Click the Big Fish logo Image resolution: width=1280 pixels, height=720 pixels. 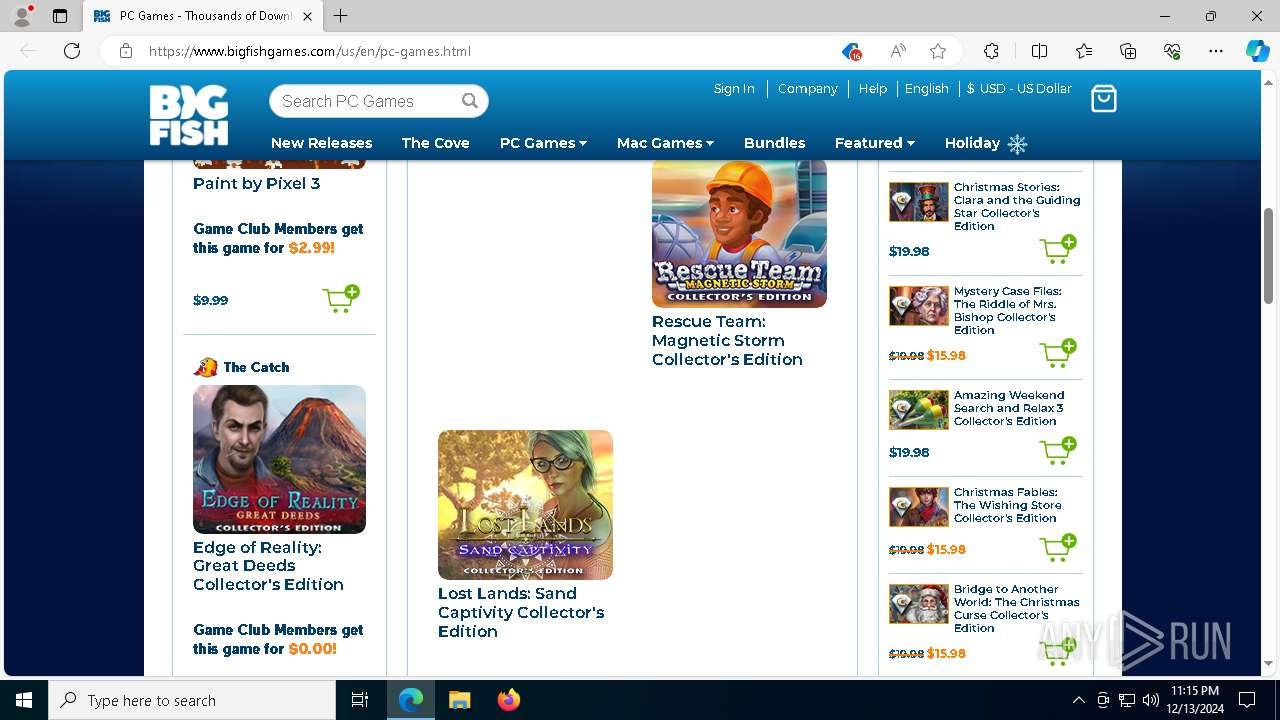point(189,115)
